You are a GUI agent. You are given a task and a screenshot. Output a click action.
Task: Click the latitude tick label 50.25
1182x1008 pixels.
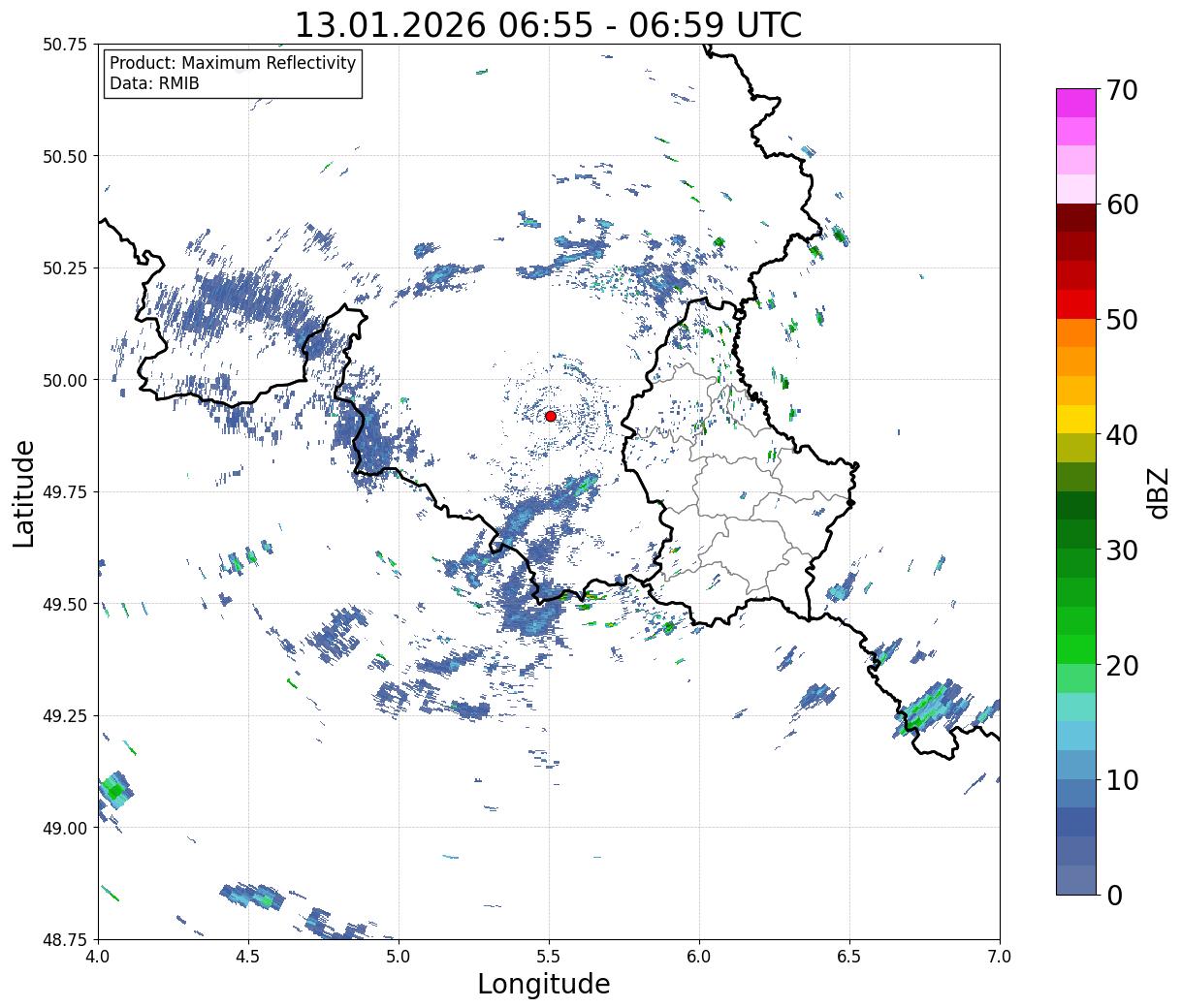pos(65,268)
